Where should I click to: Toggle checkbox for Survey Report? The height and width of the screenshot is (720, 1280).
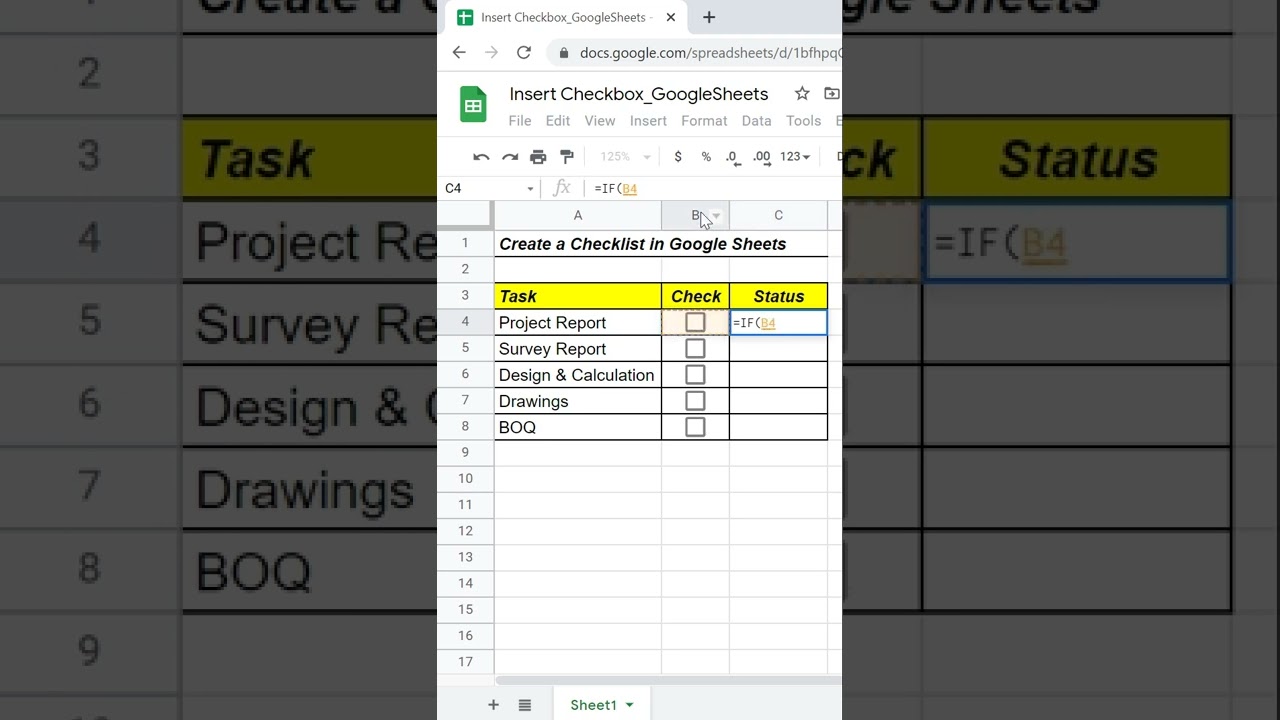(x=695, y=348)
